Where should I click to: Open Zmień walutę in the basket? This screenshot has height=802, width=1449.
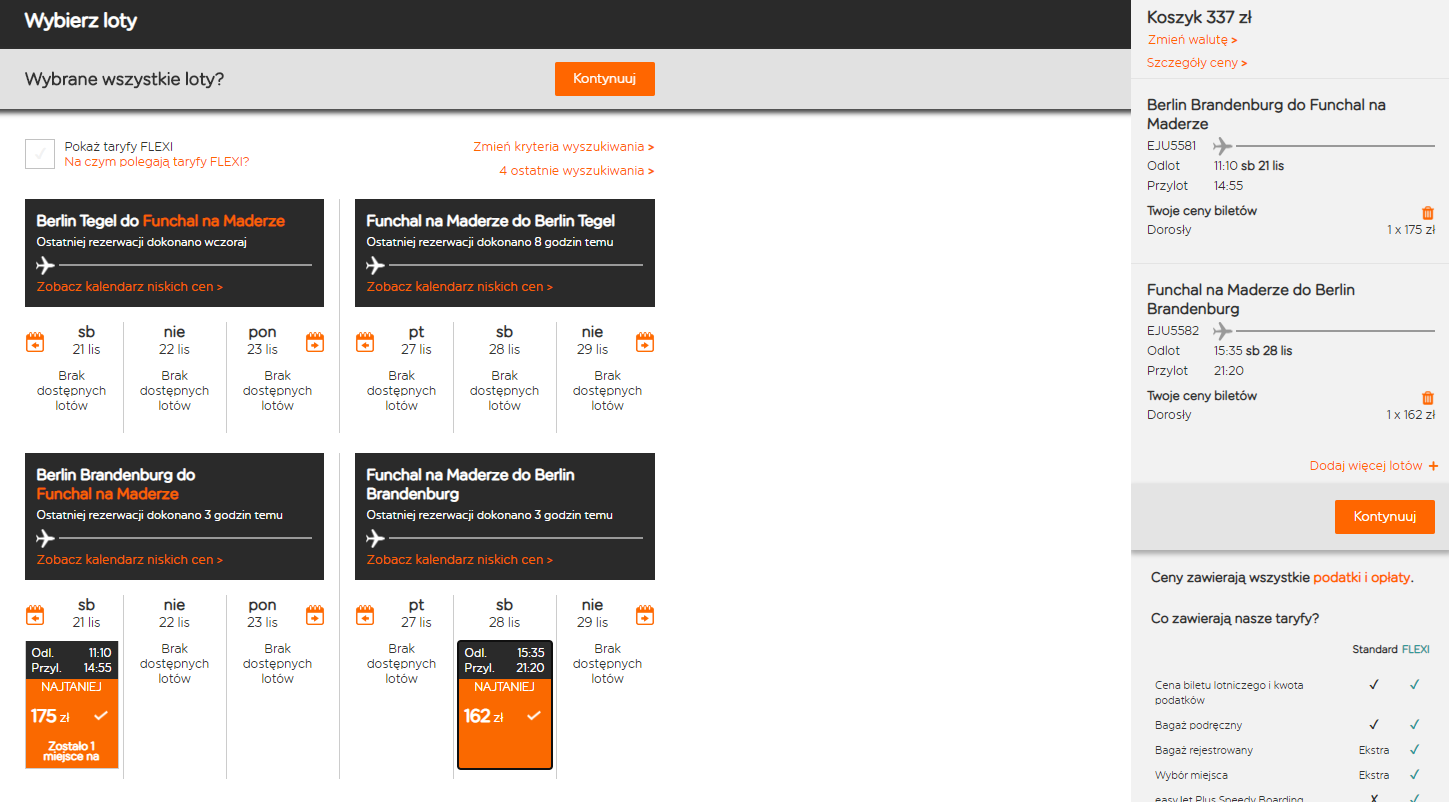pyautogui.click(x=1192, y=40)
